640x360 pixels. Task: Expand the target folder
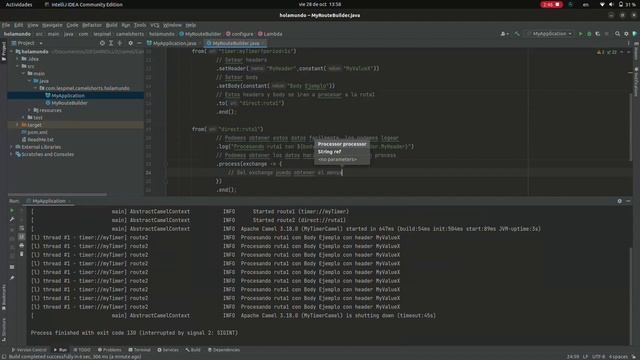click(x=18, y=125)
